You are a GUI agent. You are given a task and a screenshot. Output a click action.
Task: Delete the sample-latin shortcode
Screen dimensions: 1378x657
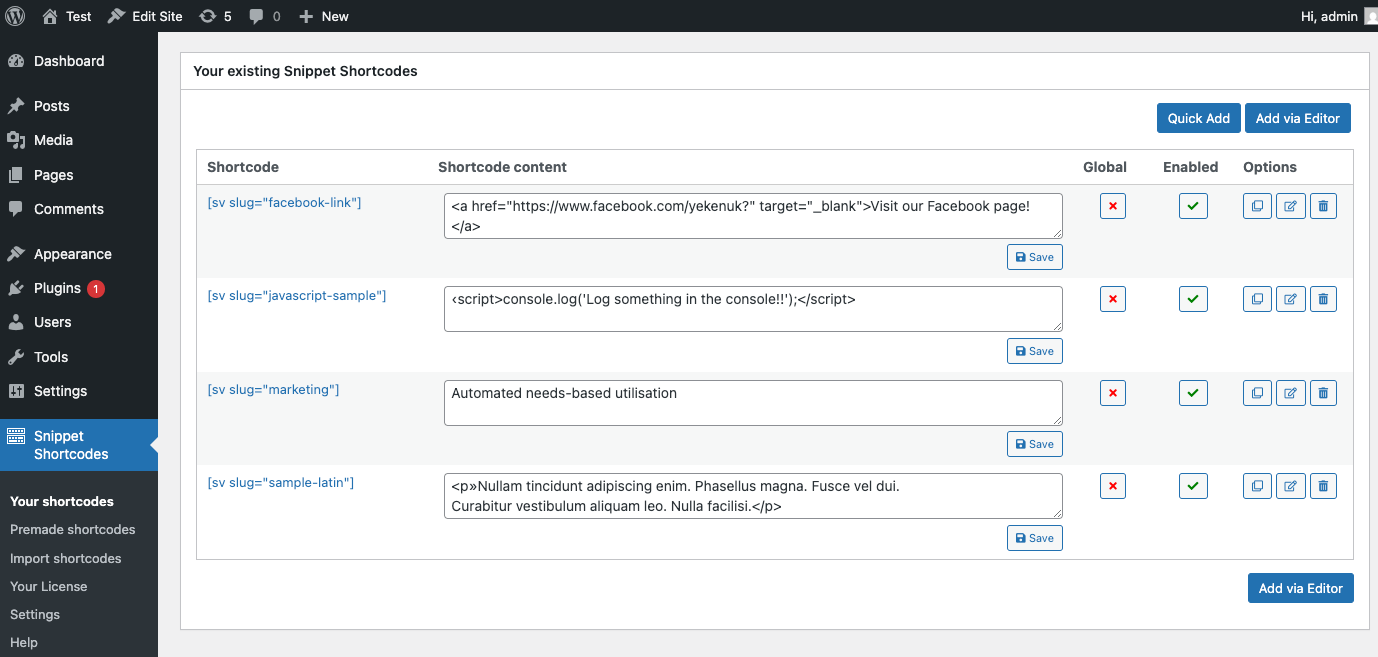pyautogui.click(x=1323, y=486)
